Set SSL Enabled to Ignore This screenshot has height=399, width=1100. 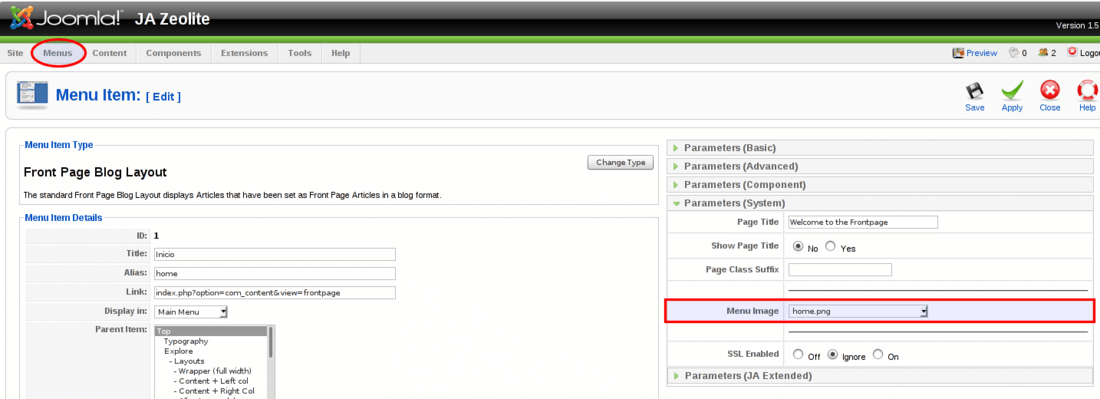(x=833, y=355)
